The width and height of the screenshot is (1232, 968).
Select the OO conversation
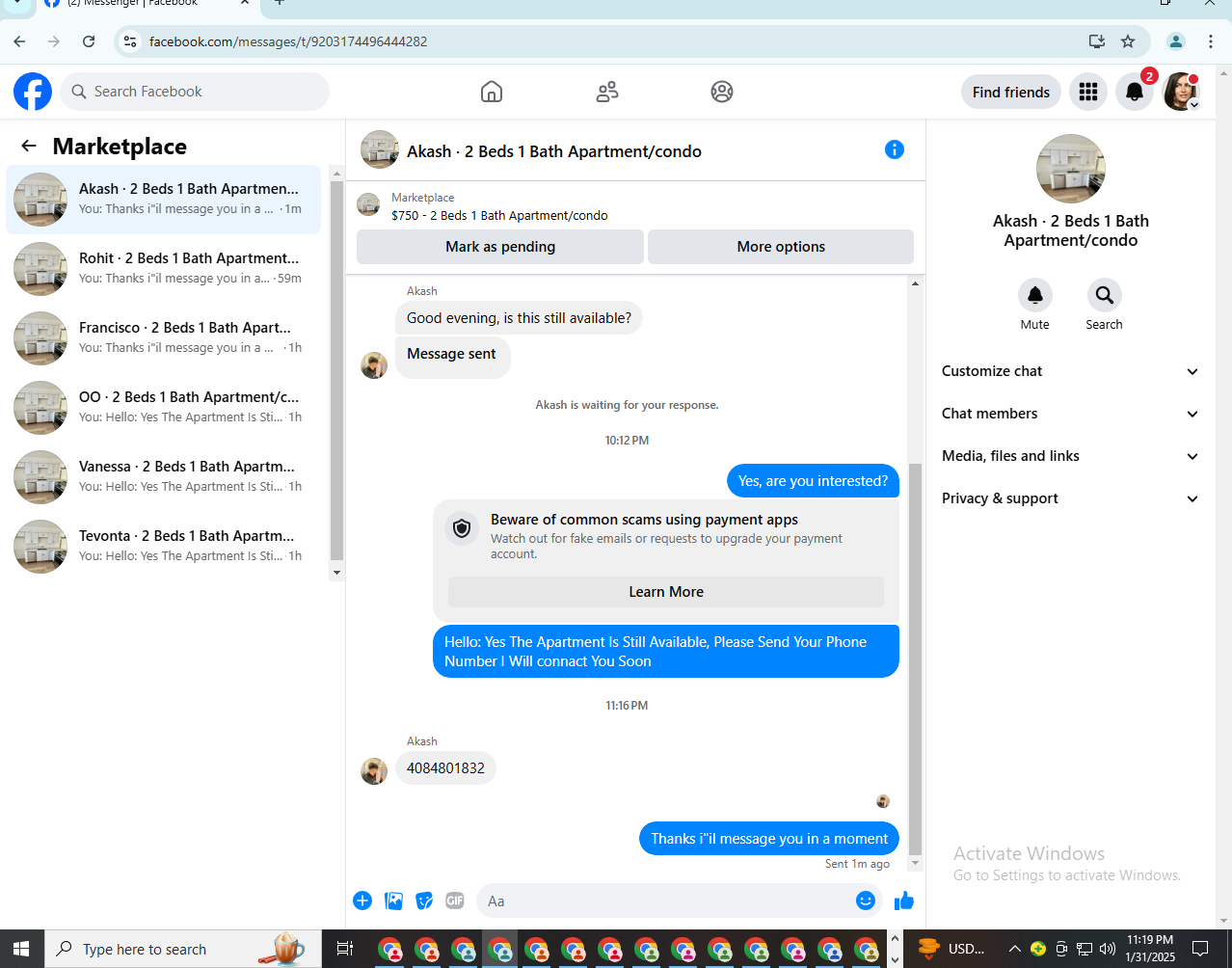164,408
